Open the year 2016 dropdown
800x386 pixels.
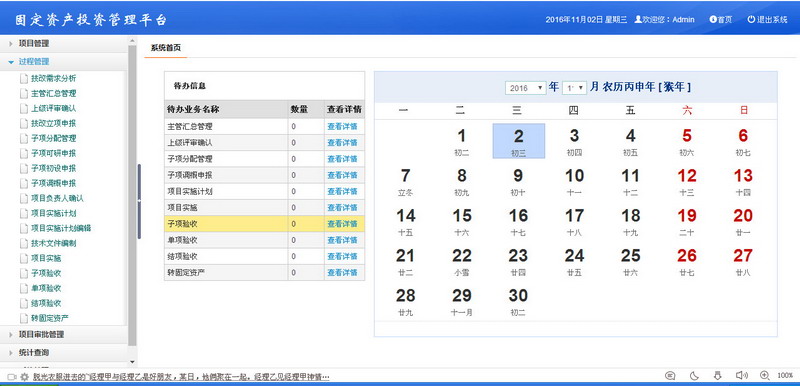click(526, 88)
